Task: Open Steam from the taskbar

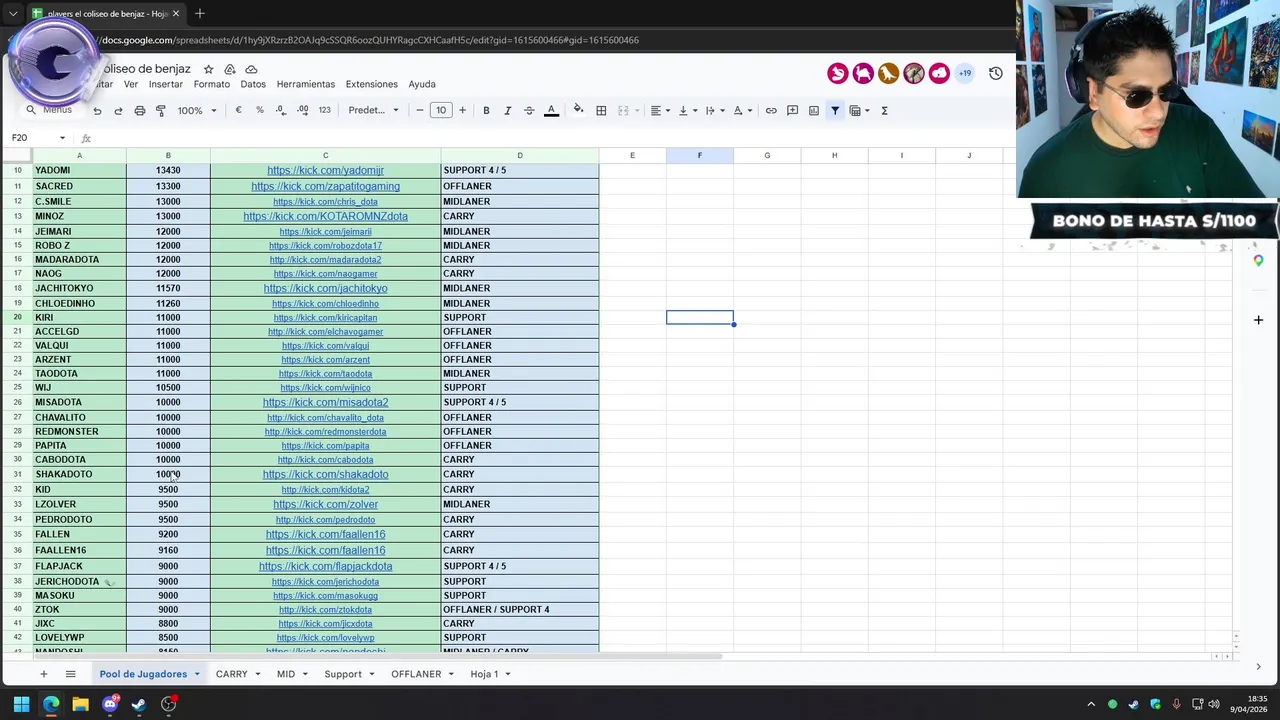Action: (x=139, y=704)
